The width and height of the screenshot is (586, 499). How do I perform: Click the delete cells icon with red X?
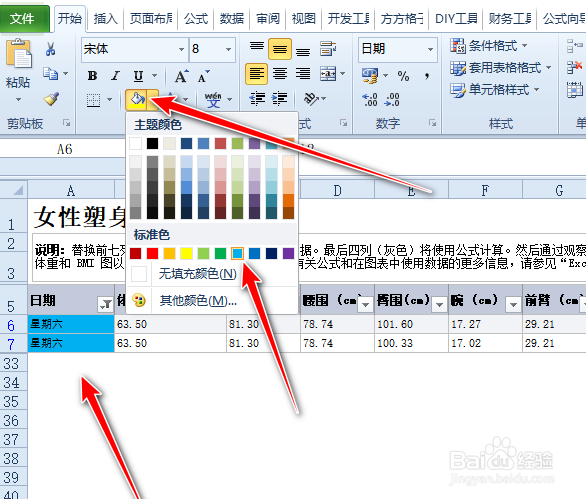(x=574, y=68)
